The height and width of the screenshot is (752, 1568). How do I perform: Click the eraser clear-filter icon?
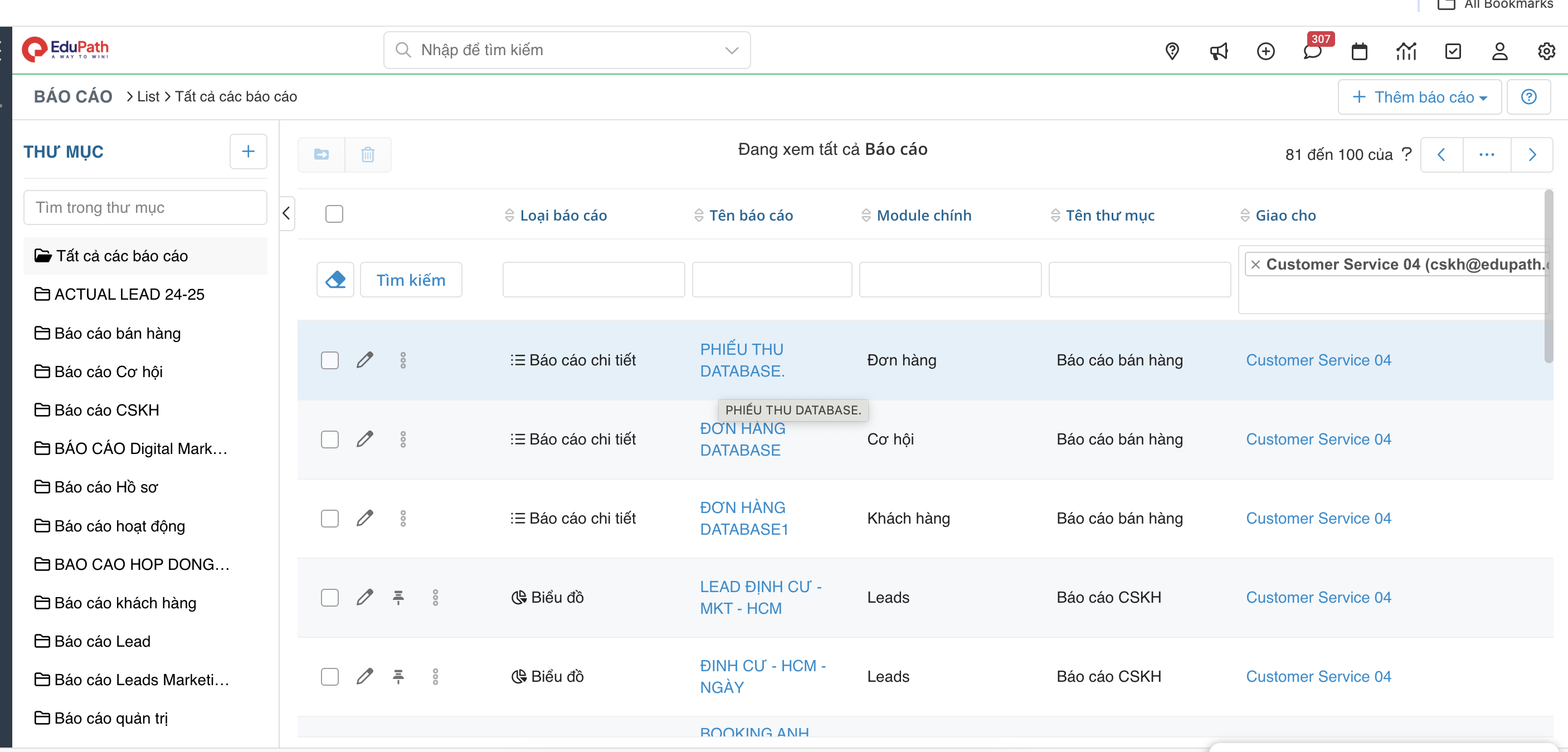(335, 280)
